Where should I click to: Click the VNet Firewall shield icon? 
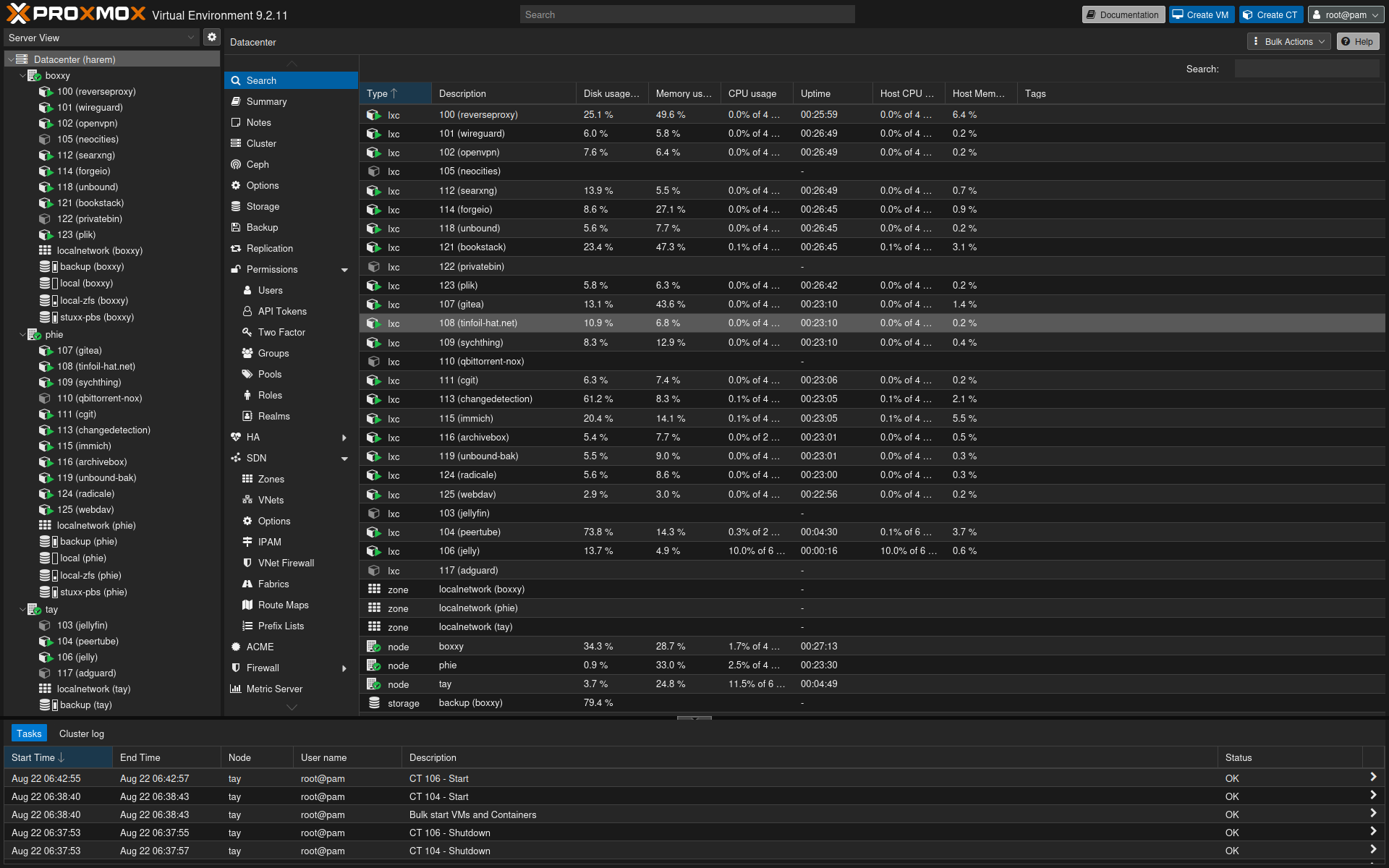[247, 563]
